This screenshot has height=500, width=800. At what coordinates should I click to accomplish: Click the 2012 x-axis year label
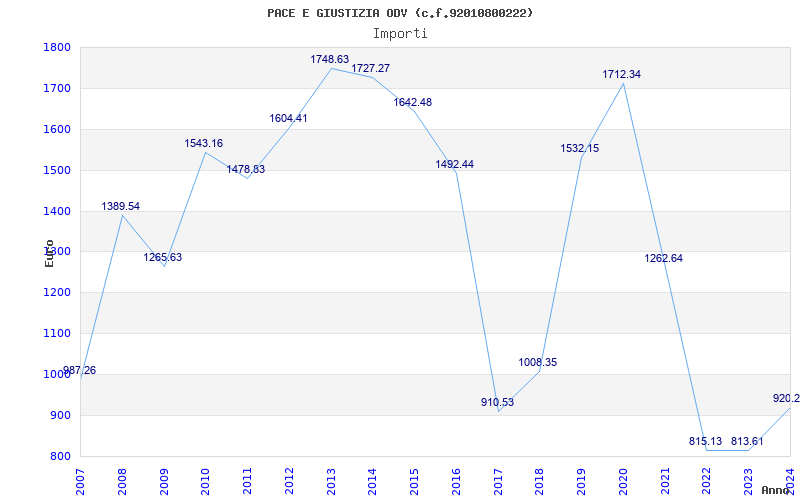pyautogui.click(x=289, y=482)
